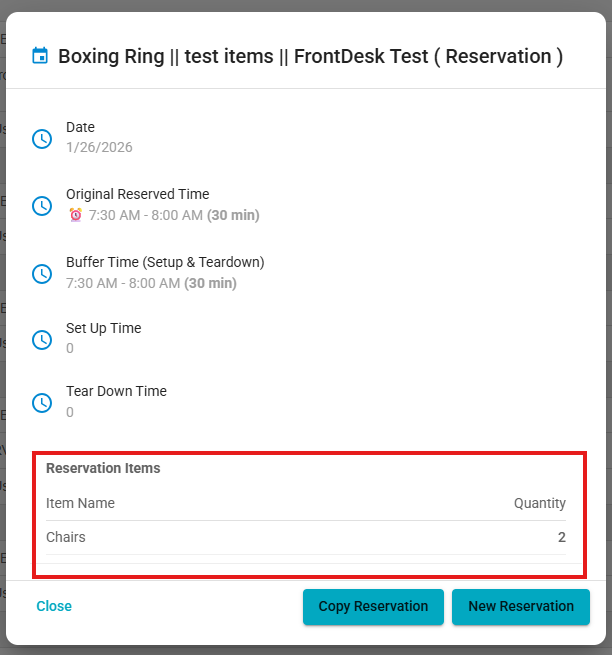Click the Set Up Time value 0
This screenshot has height=655, width=612.
click(70, 348)
